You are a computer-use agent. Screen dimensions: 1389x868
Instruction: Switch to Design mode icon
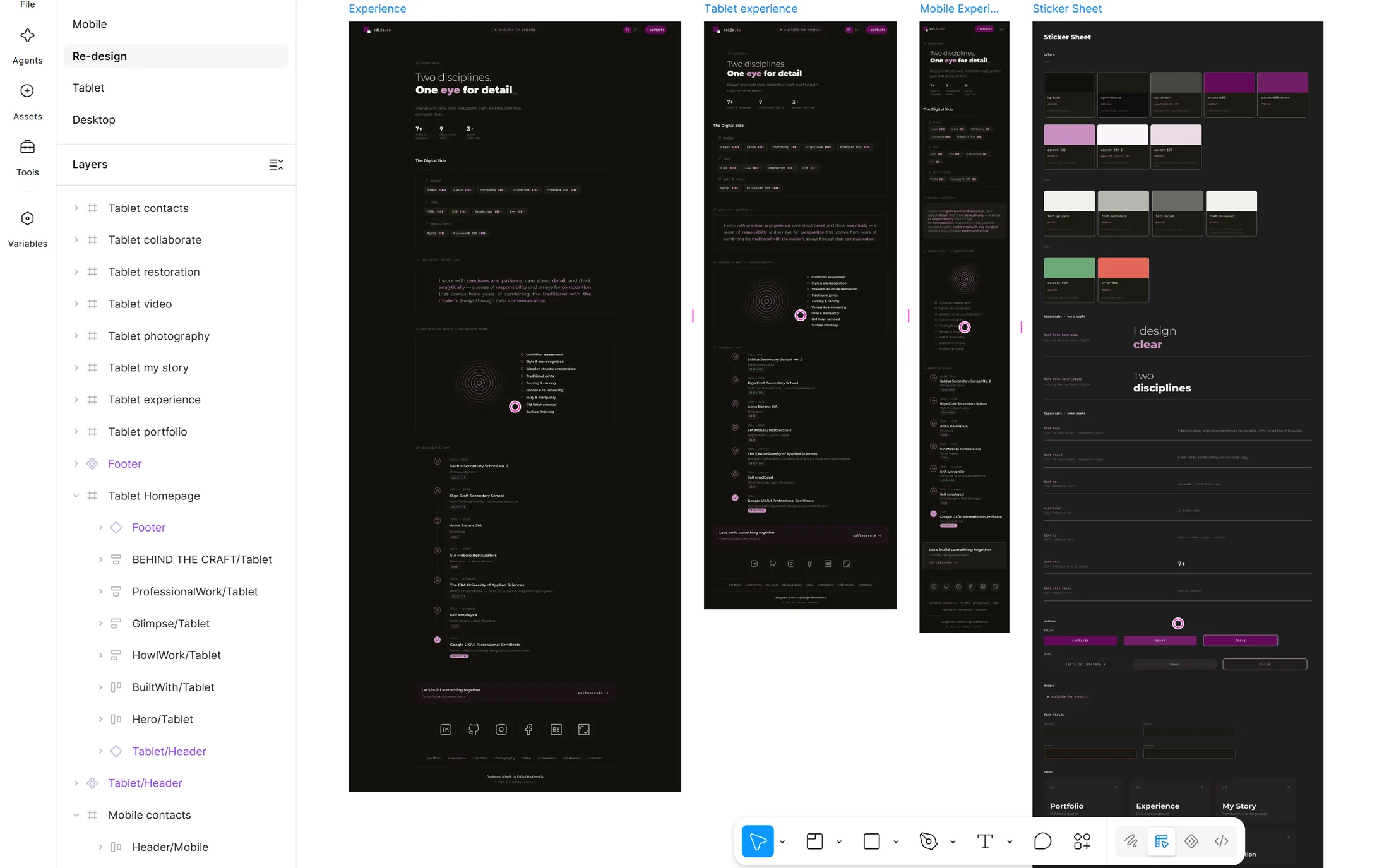[1161, 841]
